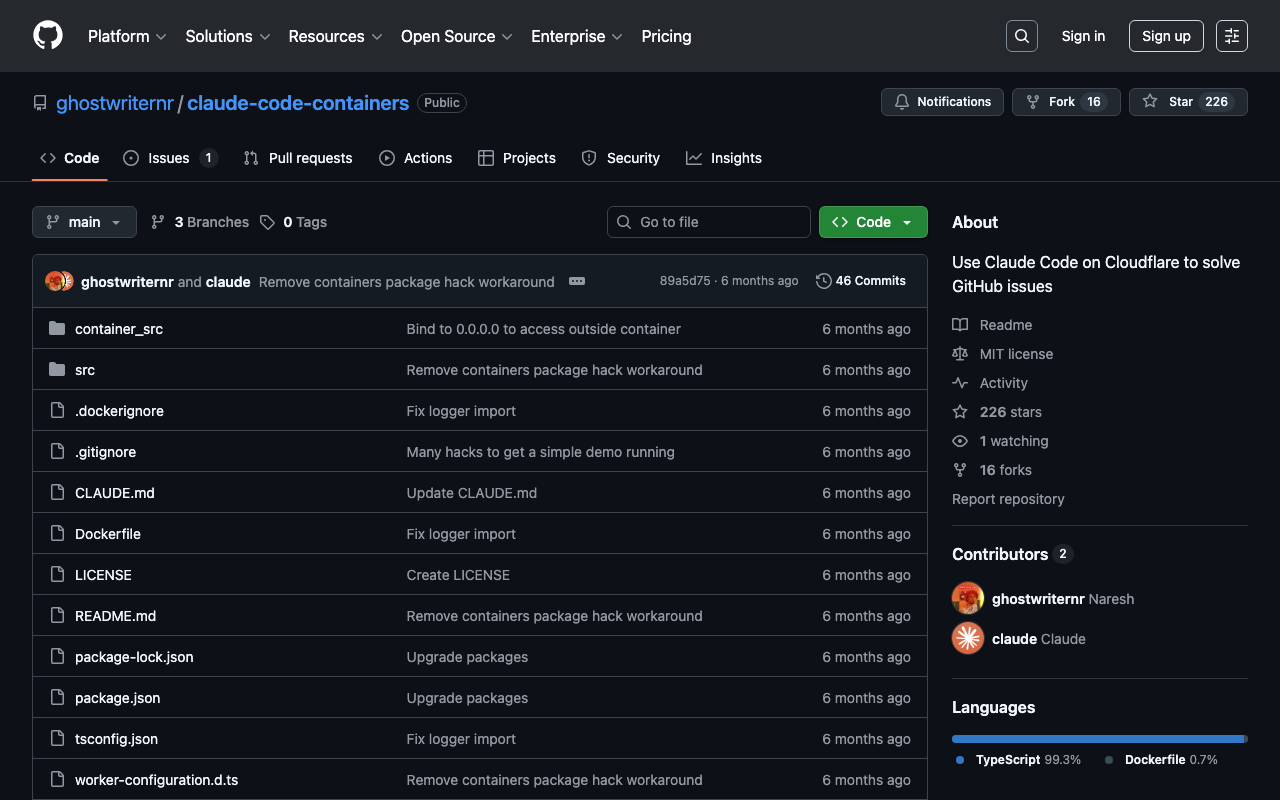This screenshot has width=1280, height=800.
Task: Open the ghostwriternr contributor avatar
Action: point(968,598)
